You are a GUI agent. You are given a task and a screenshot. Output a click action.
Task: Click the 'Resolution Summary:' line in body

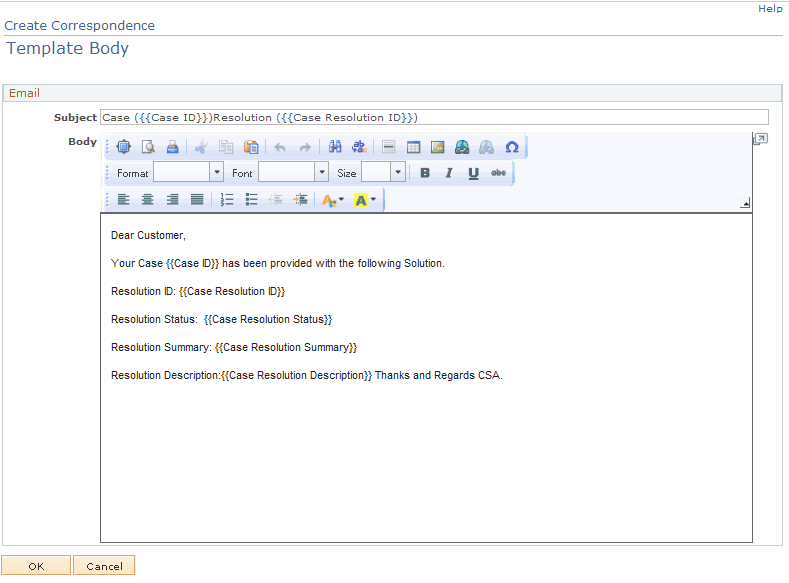point(234,348)
